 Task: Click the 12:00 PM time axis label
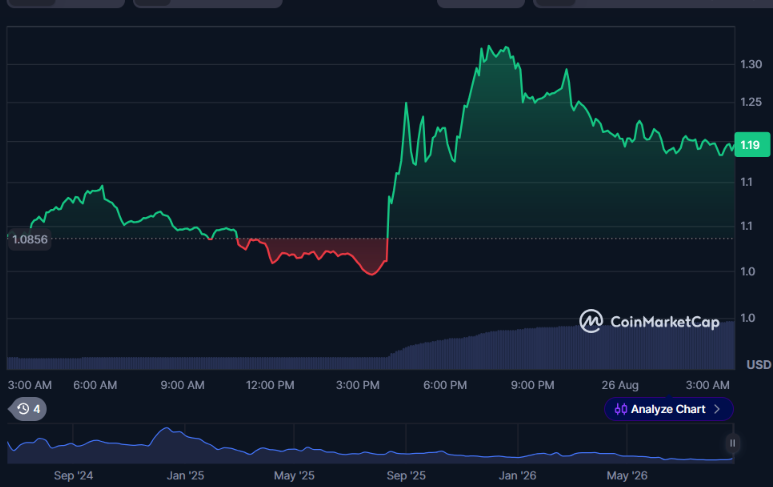point(270,385)
